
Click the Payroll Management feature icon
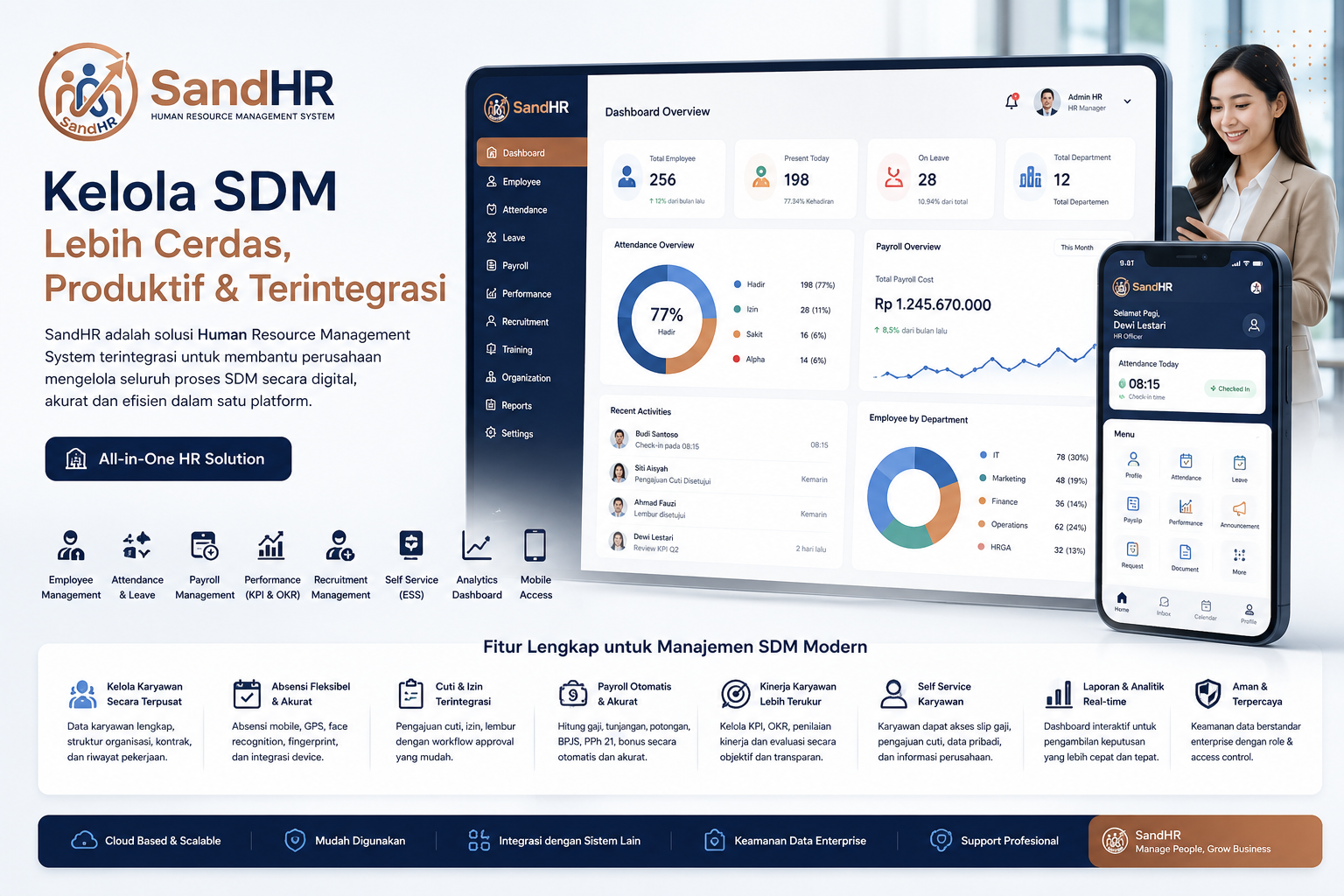204,545
